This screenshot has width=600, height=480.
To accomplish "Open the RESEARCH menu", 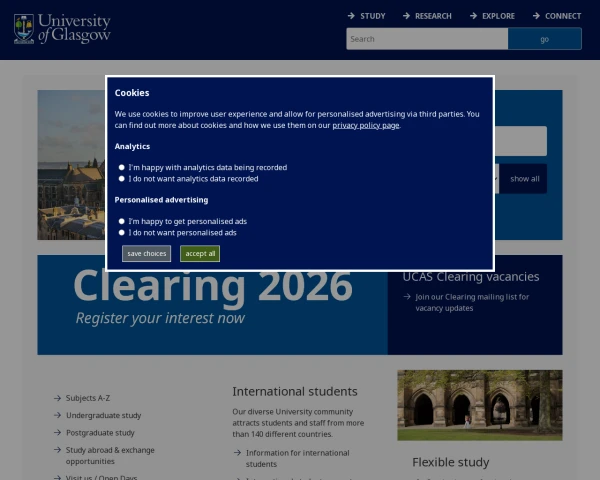I will coord(433,16).
